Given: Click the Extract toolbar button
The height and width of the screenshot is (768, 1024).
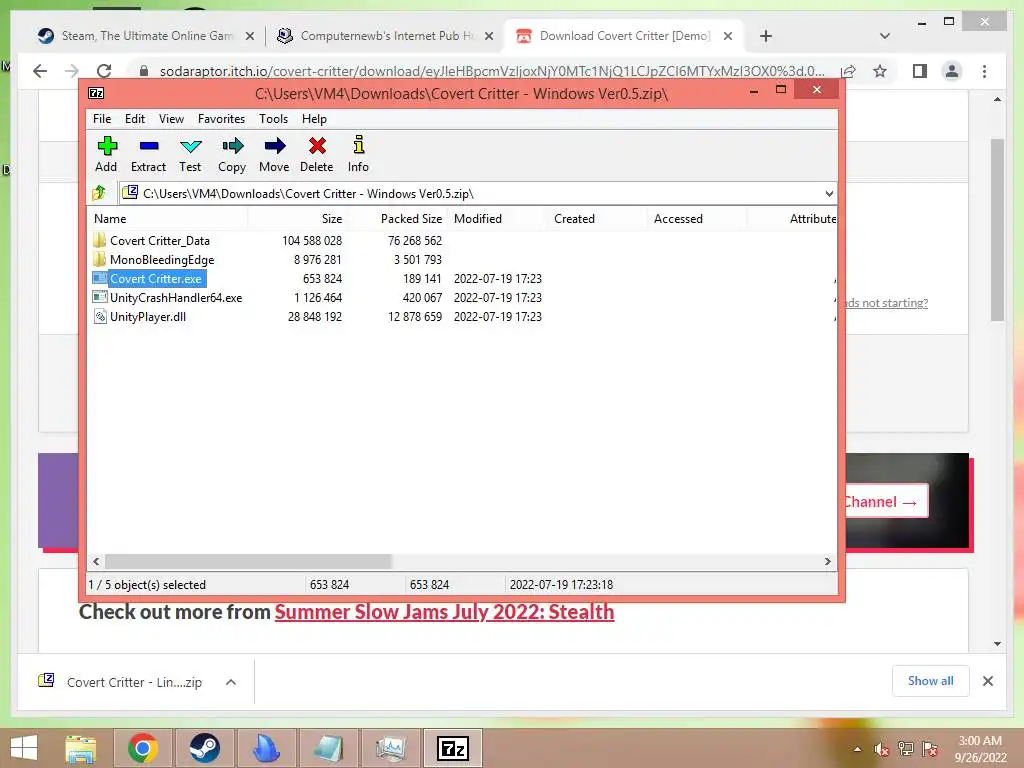Looking at the screenshot, I should pos(148,155).
